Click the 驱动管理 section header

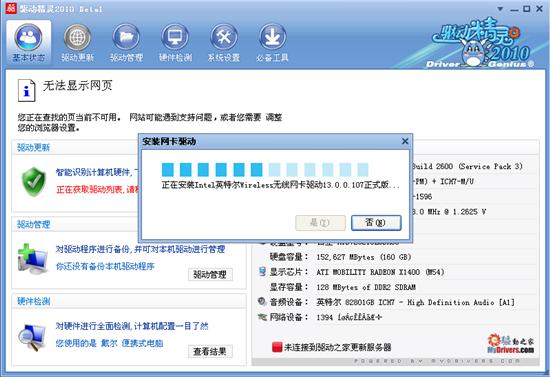pos(33,224)
